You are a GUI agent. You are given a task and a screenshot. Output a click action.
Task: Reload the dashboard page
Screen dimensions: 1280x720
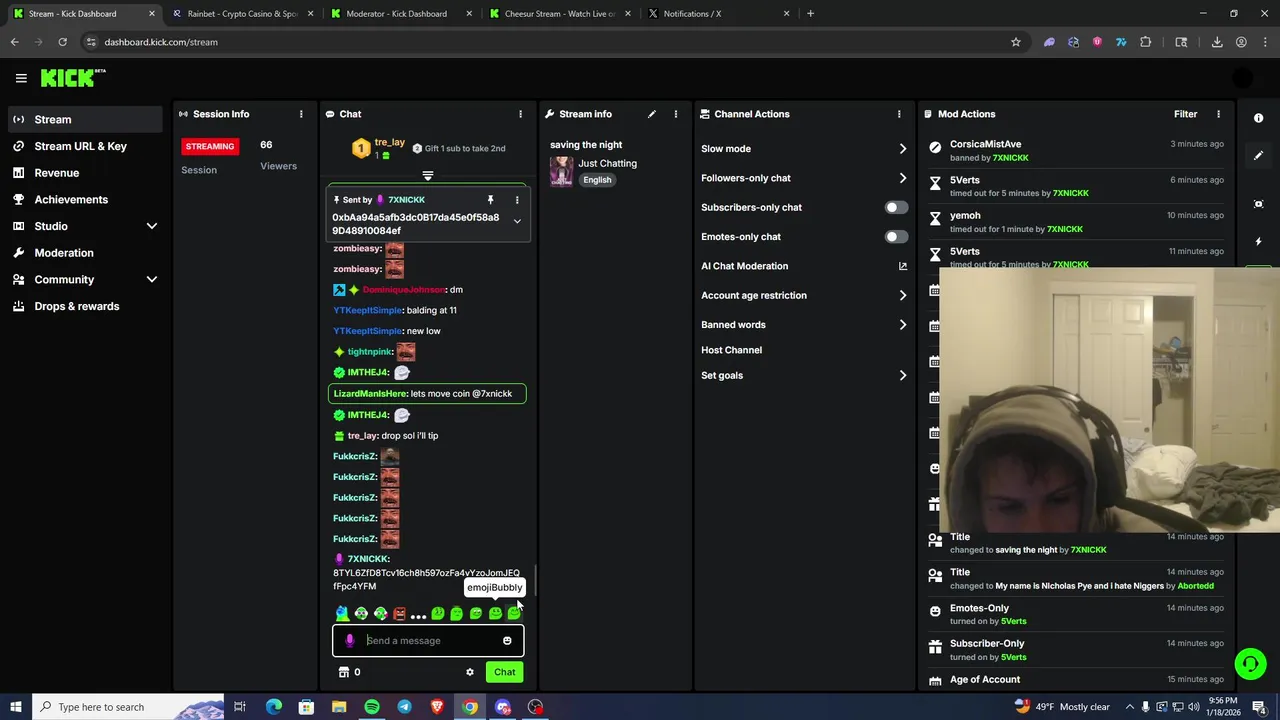tap(62, 42)
